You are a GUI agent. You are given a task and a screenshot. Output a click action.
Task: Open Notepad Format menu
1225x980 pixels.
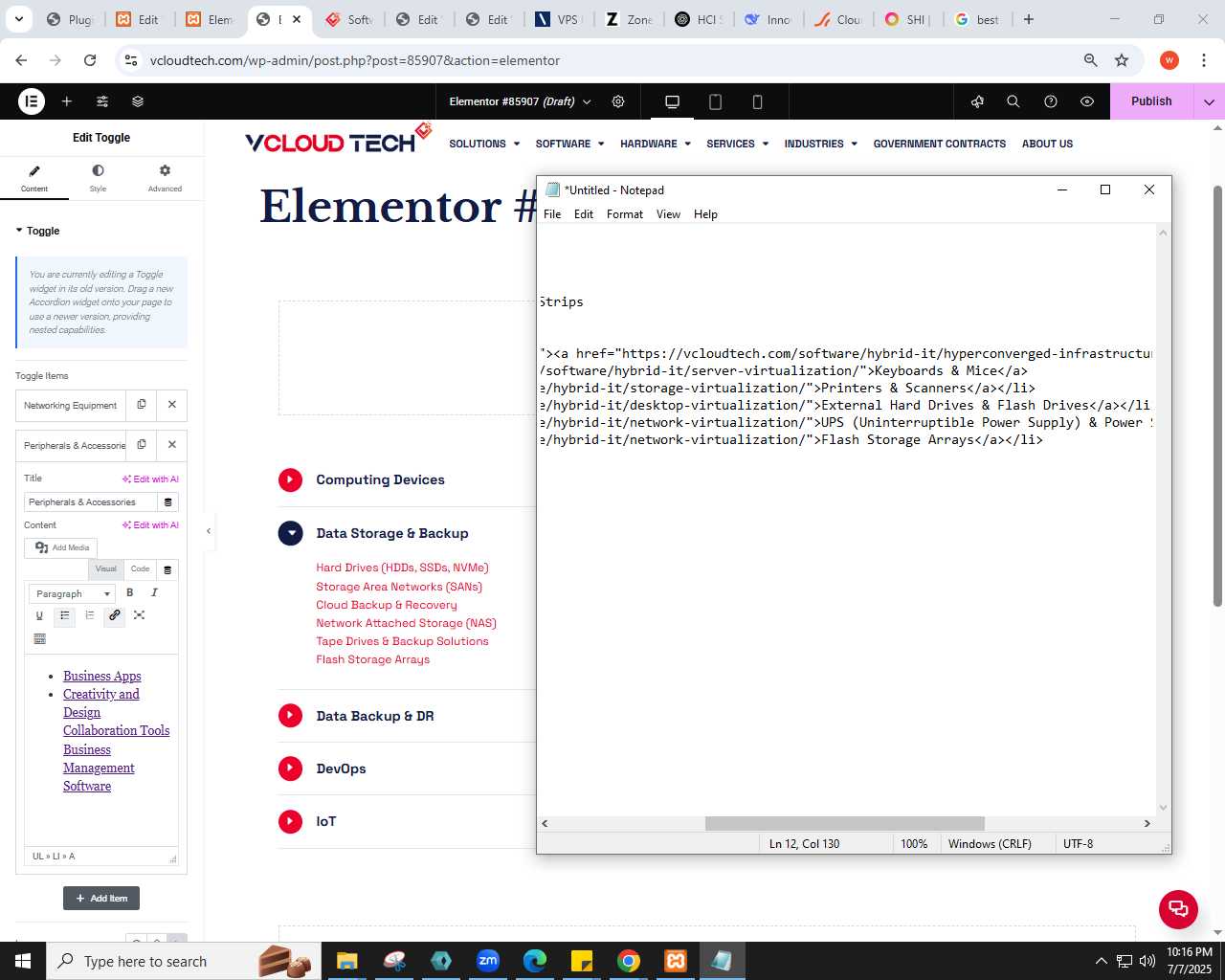(x=625, y=214)
